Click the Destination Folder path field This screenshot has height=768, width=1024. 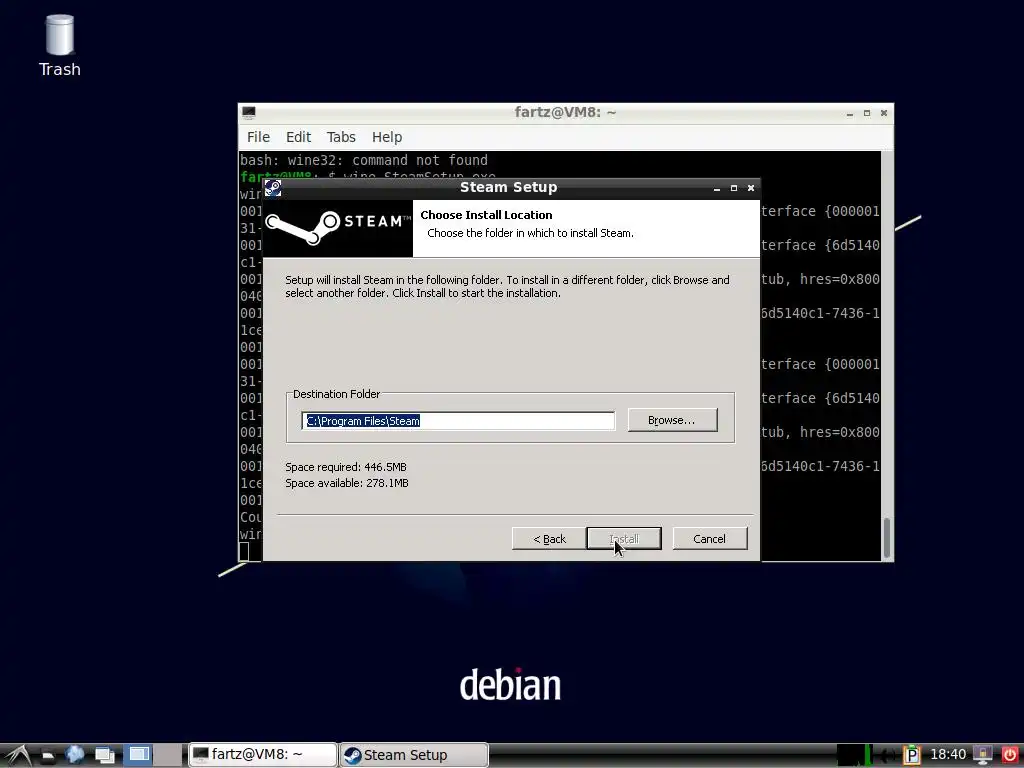tap(458, 421)
